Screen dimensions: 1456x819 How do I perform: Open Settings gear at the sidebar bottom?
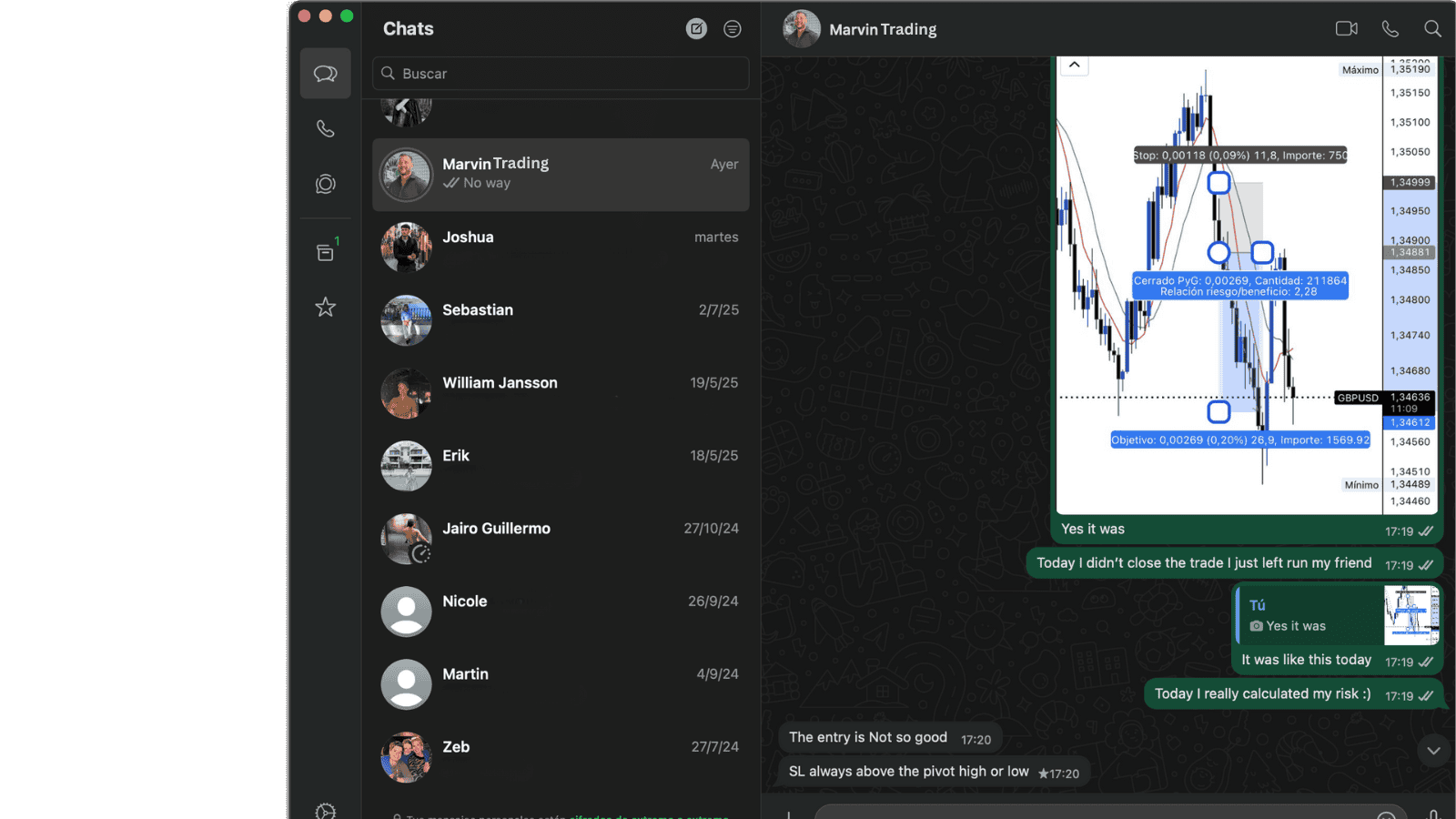325,810
